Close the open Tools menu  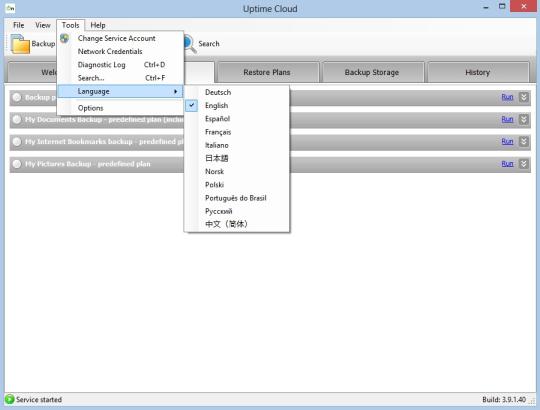70,25
